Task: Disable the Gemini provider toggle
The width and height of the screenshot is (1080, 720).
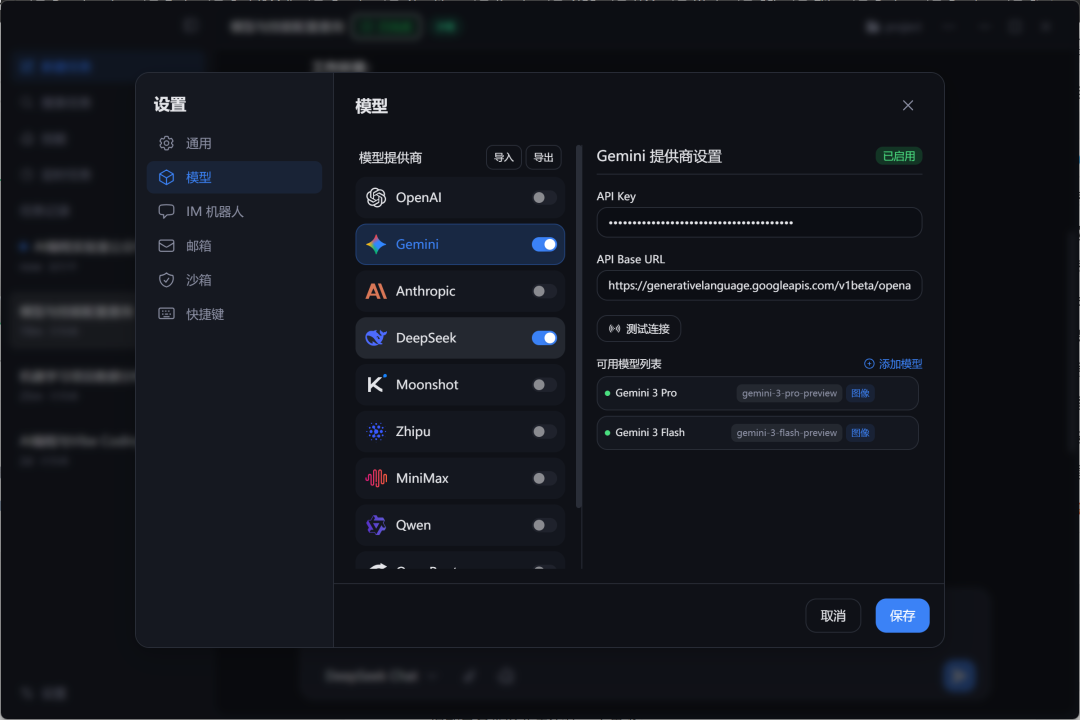Action: [544, 245]
